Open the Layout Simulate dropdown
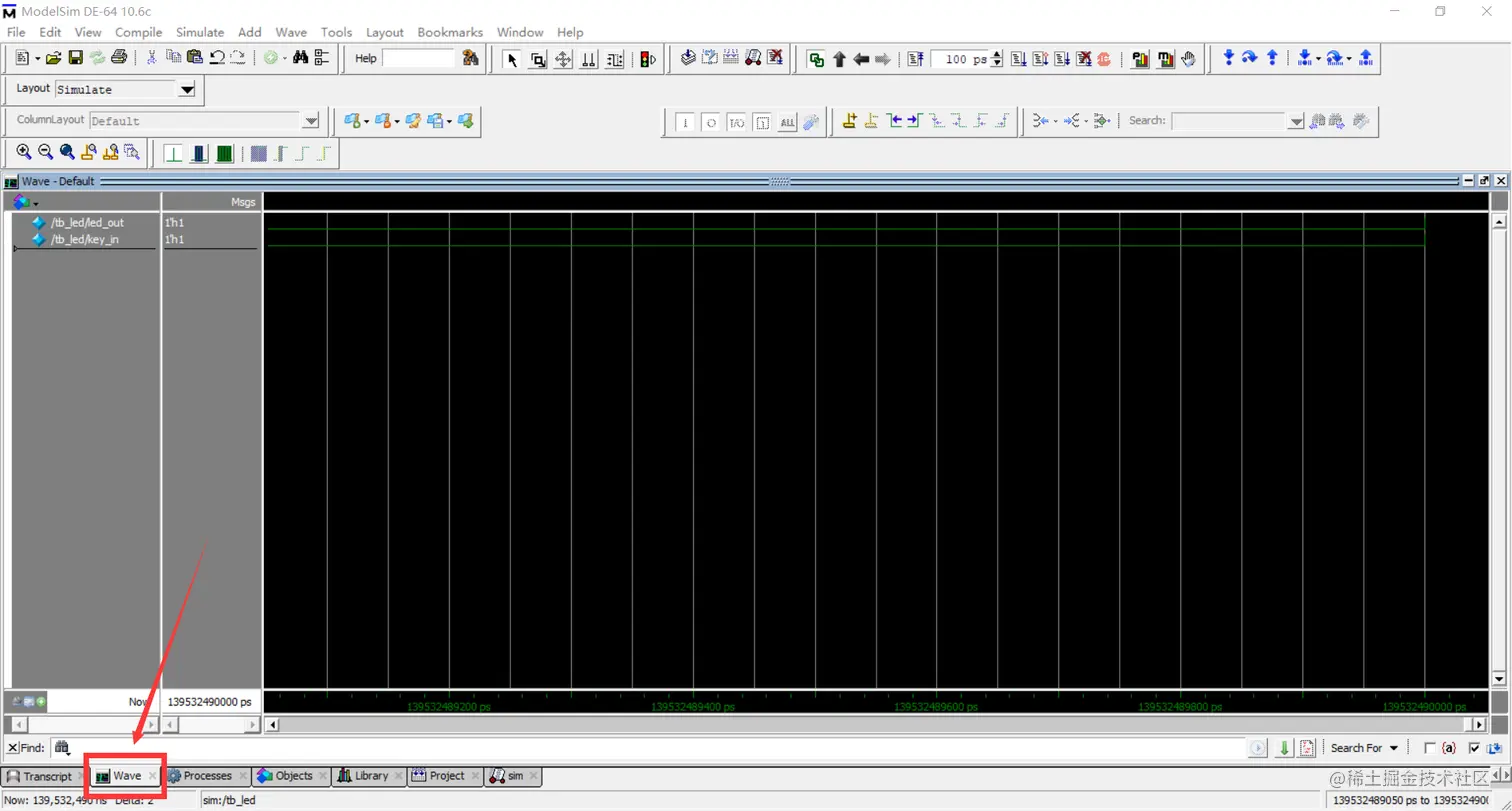 coord(186,90)
